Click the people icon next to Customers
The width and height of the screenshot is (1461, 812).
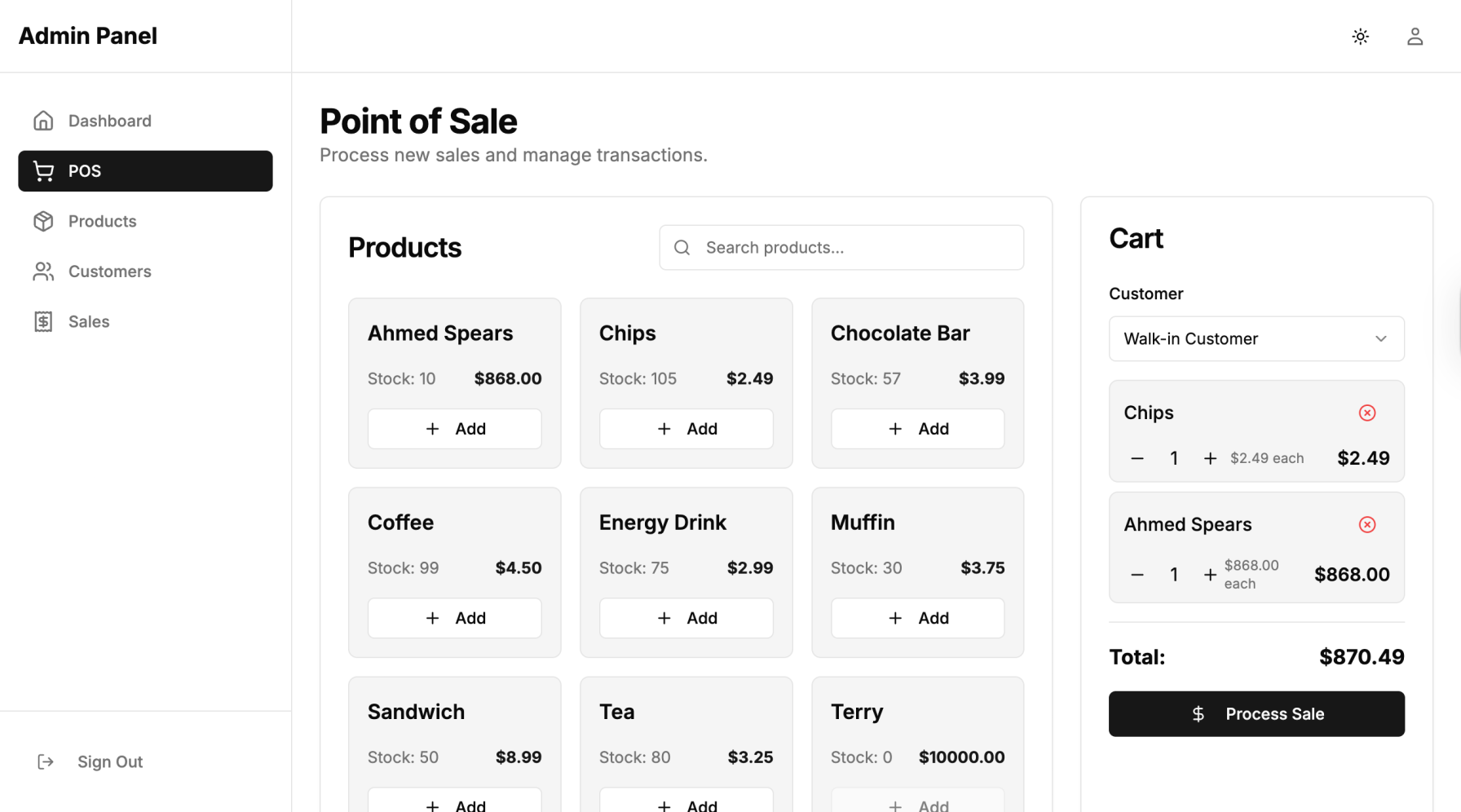point(43,271)
